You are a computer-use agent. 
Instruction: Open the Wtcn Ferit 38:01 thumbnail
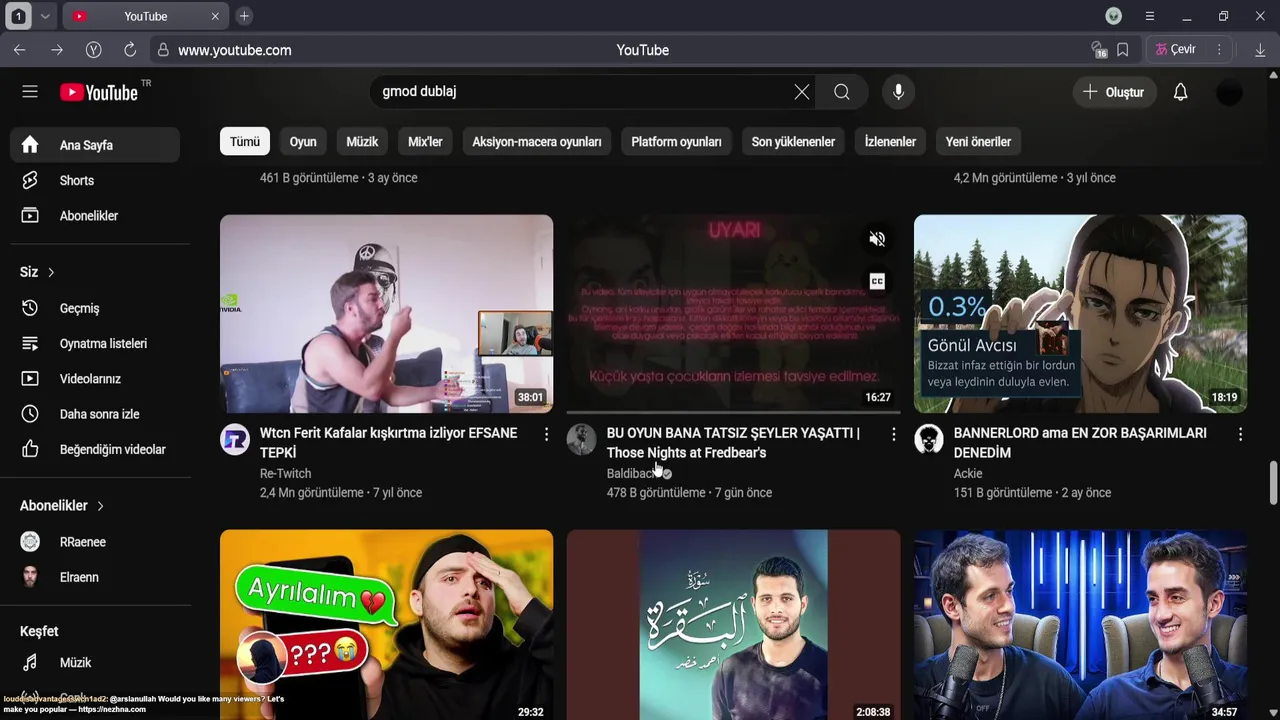[386, 313]
